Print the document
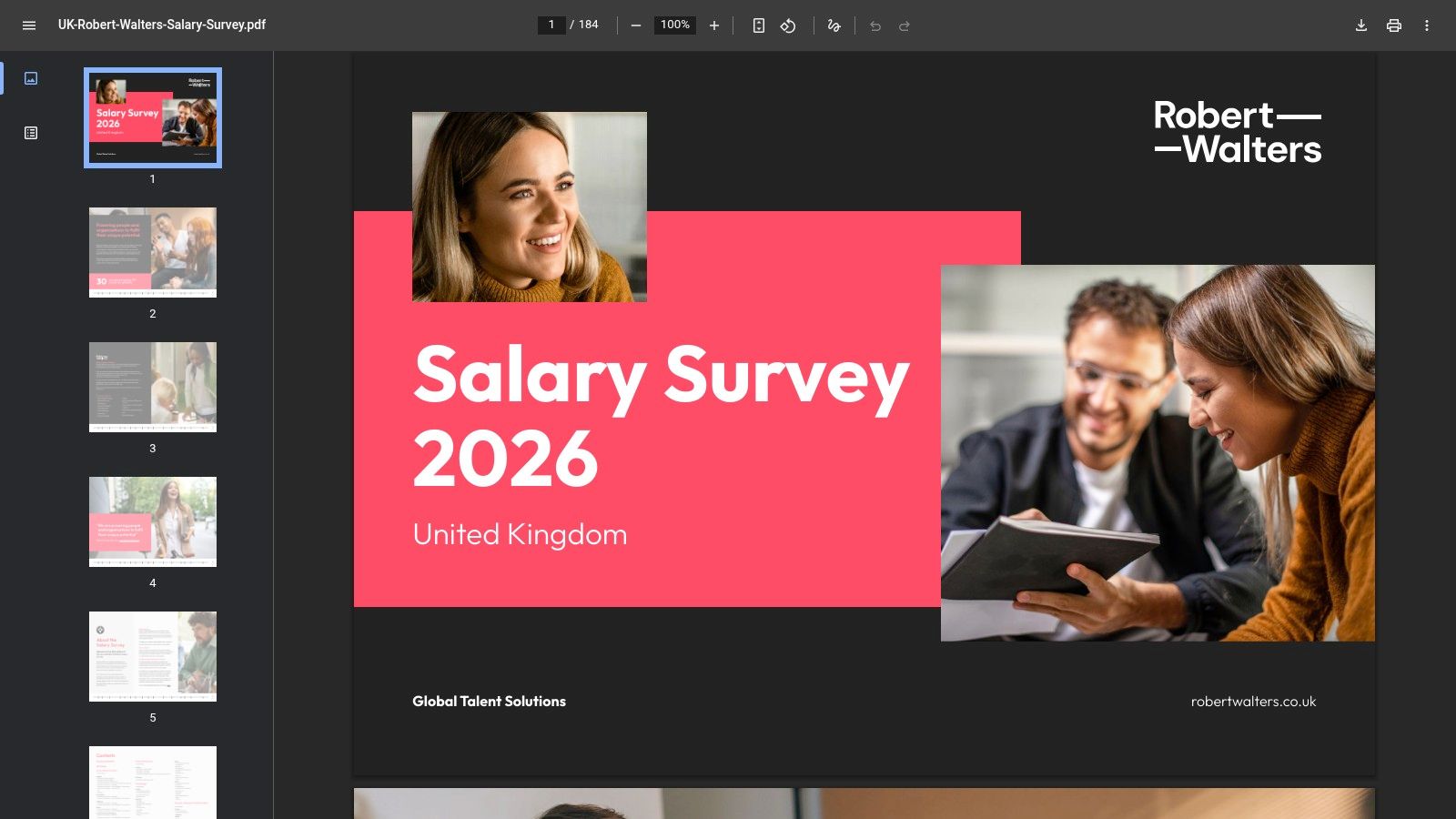Image resolution: width=1456 pixels, height=819 pixels. pyautogui.click(x=1394, y=25)
